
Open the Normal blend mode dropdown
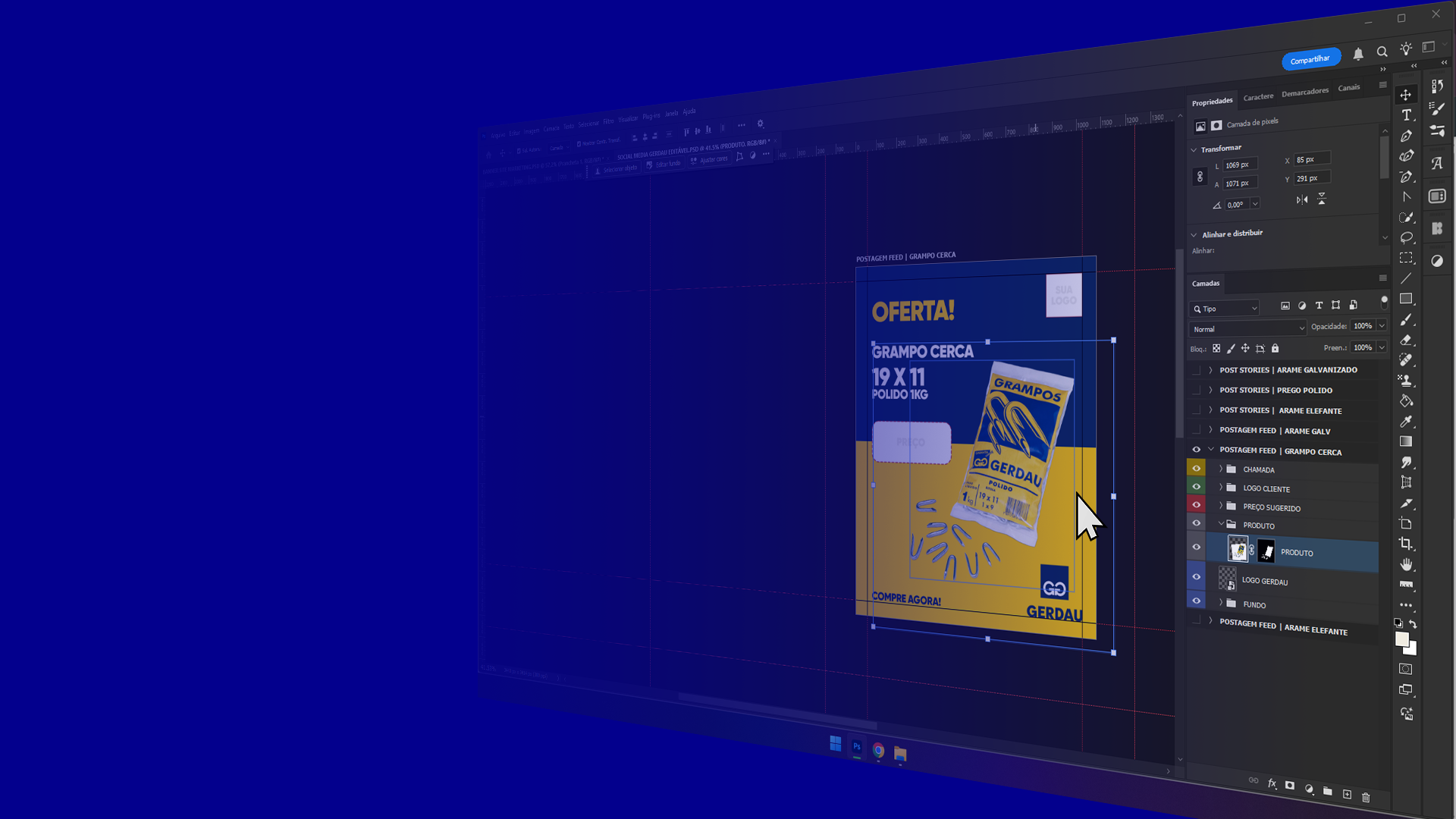pyautogui.click(x=1247, y=329)
